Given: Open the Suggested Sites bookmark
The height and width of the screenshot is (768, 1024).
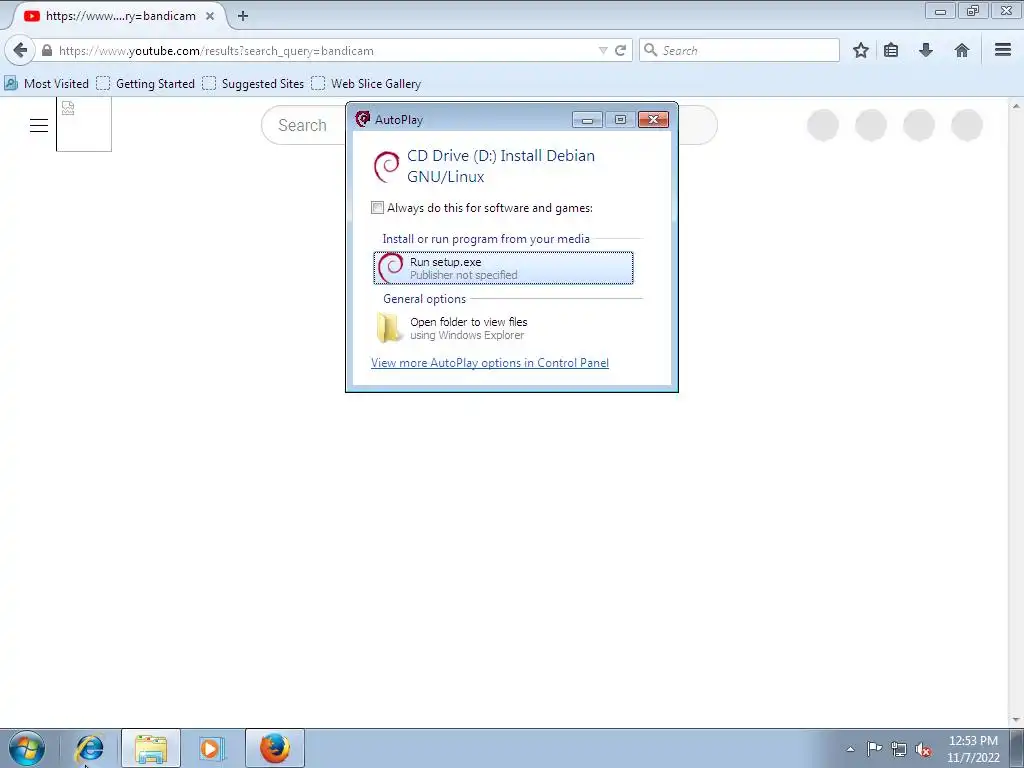Looking at the screenshot, I should pyautogui.click(x=253, y=84).
